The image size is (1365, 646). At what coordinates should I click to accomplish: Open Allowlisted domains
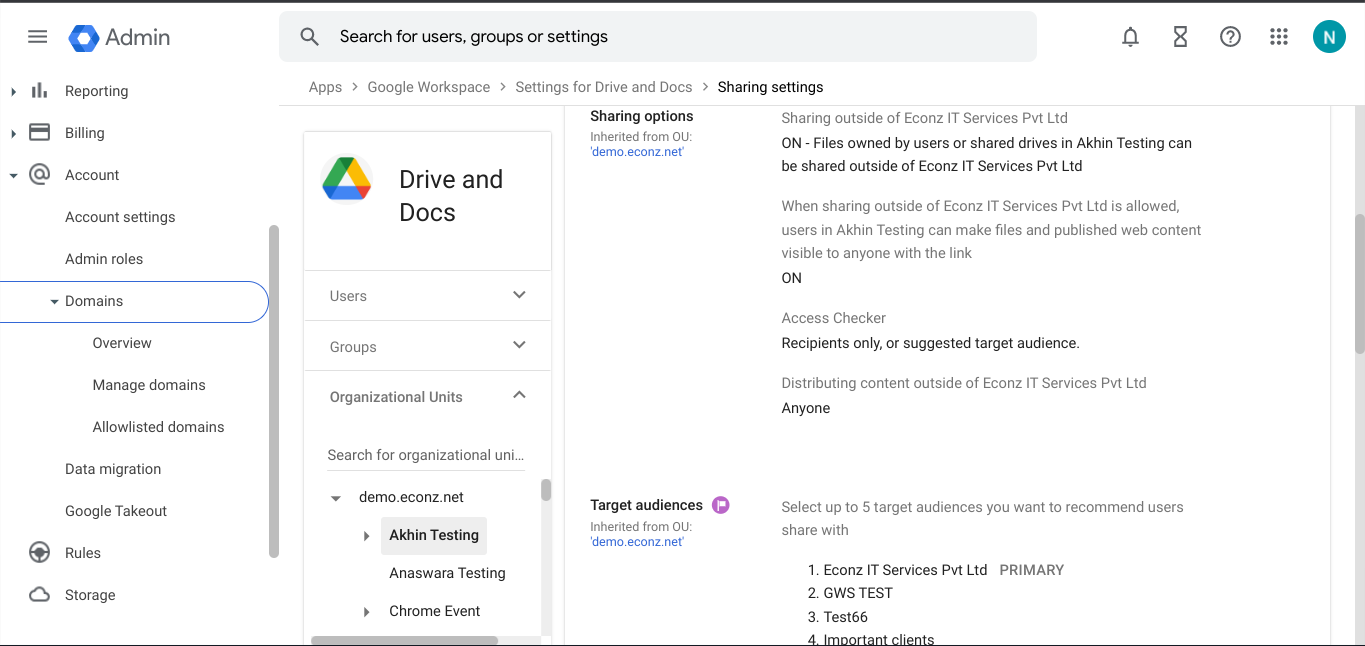coord(158,427)
